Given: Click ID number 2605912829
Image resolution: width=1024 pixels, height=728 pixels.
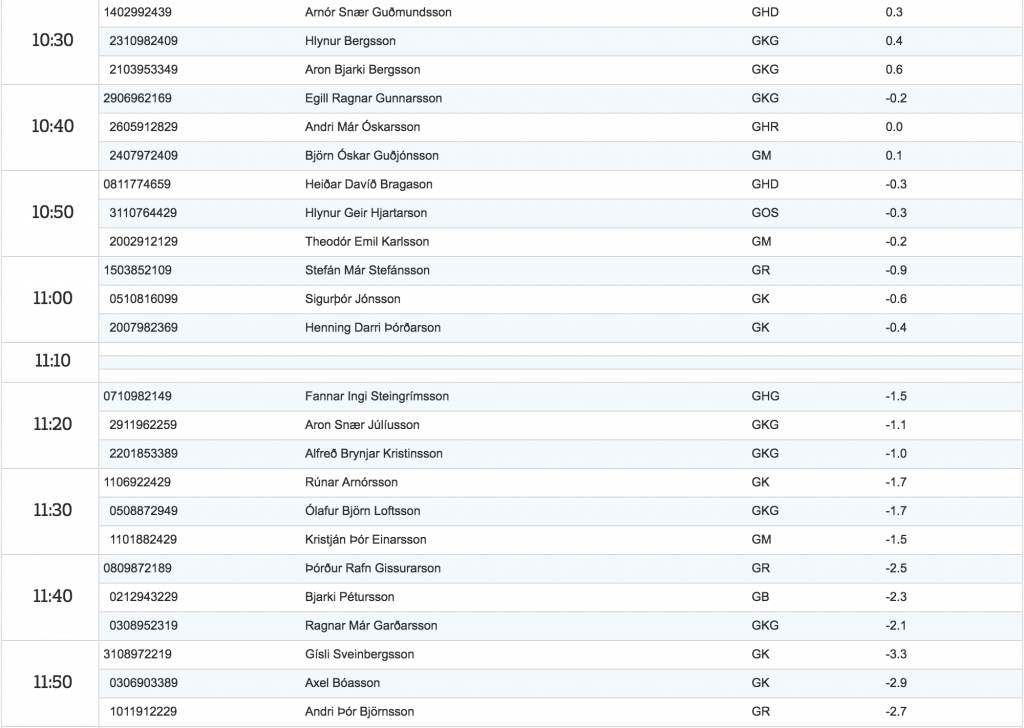Looking at the screenshot, I should pos(144,127).
